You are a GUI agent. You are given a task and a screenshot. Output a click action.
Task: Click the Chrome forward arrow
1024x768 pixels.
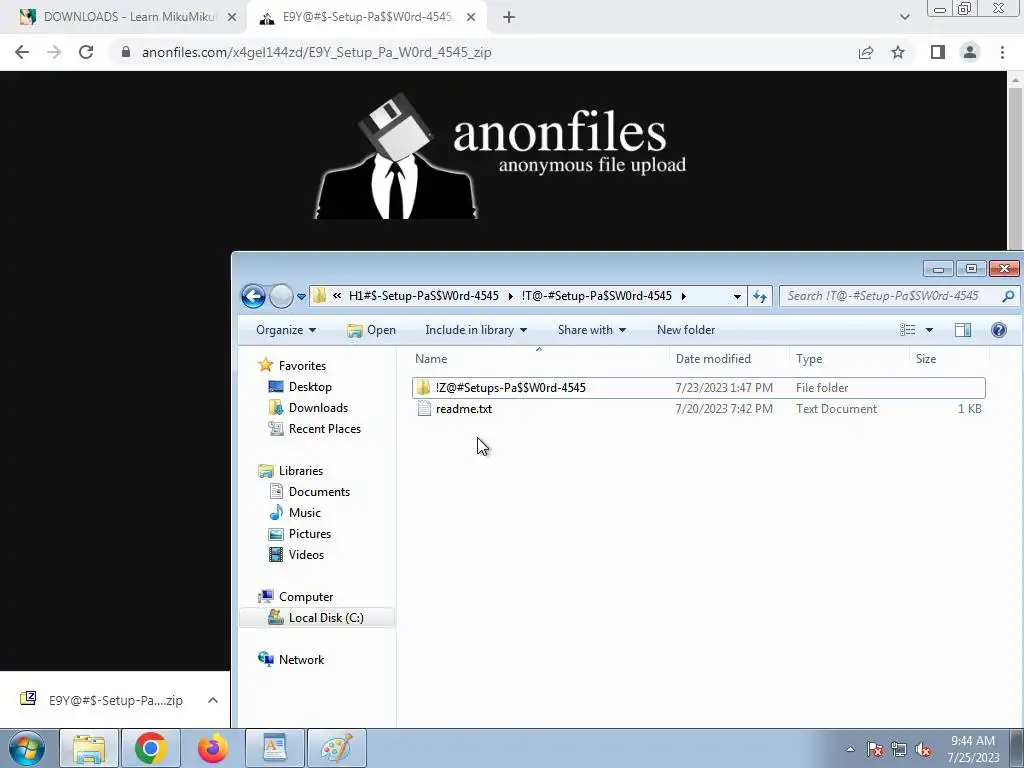tap(54, 52)
